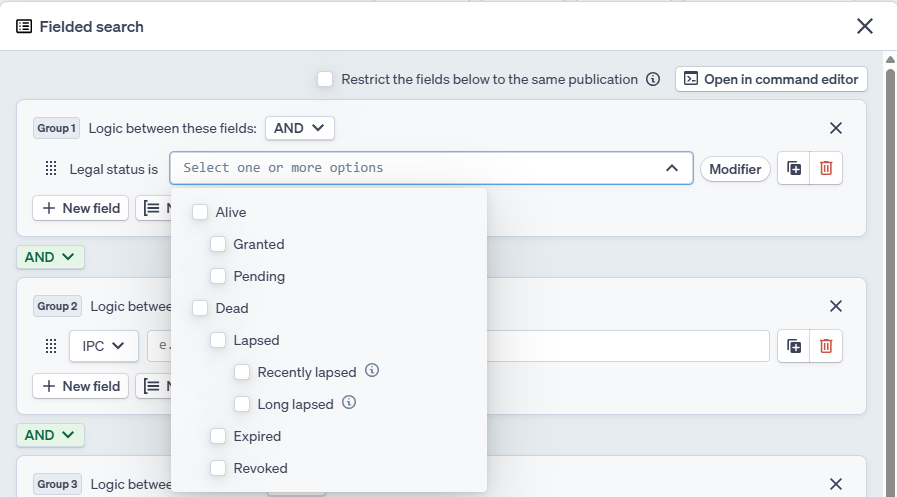Click the Modifier button
Viewport: 897px width, 497px height.
[x=735, y=169]
